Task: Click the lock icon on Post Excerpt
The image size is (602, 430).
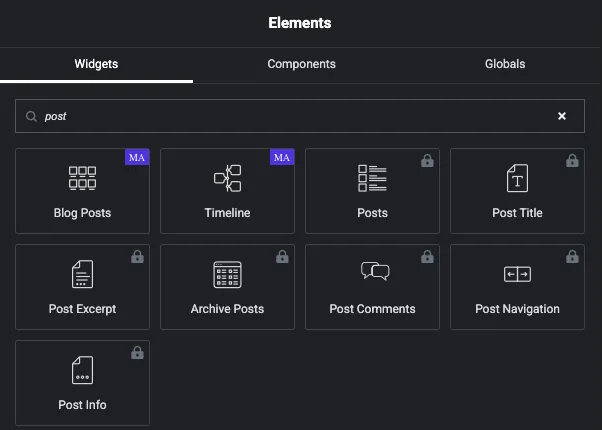Action: [x=137, y=256]
